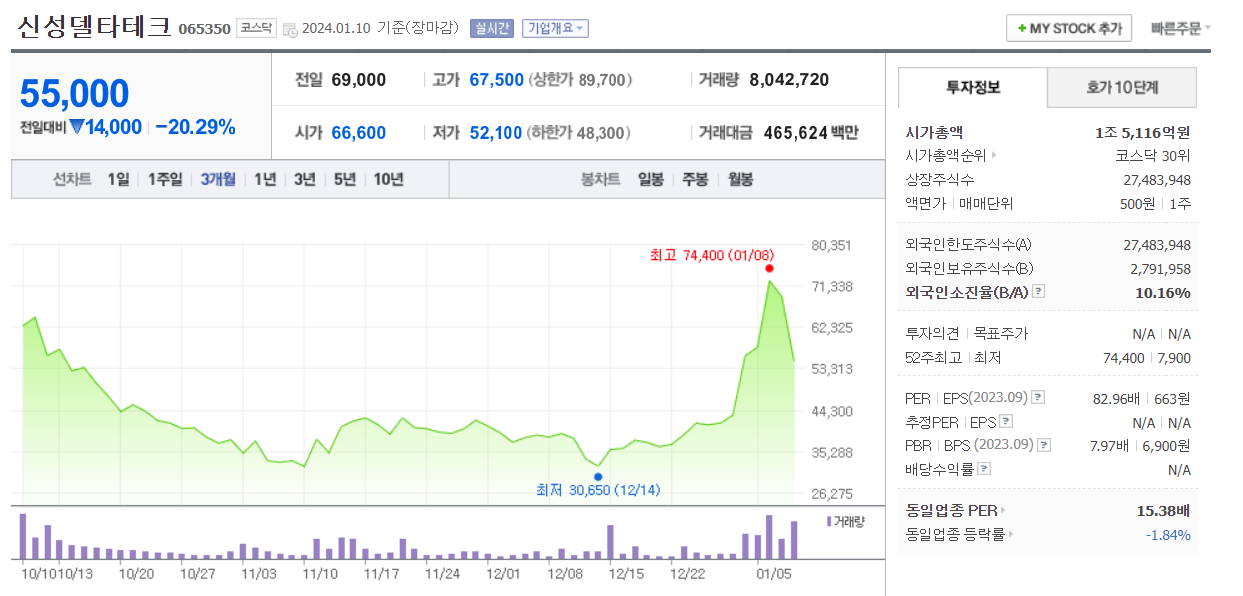This screenshot has height=596, width=1243.
Task: Select the 3년 line chart period
Action: pyautogui.click(x=305, y=179)
